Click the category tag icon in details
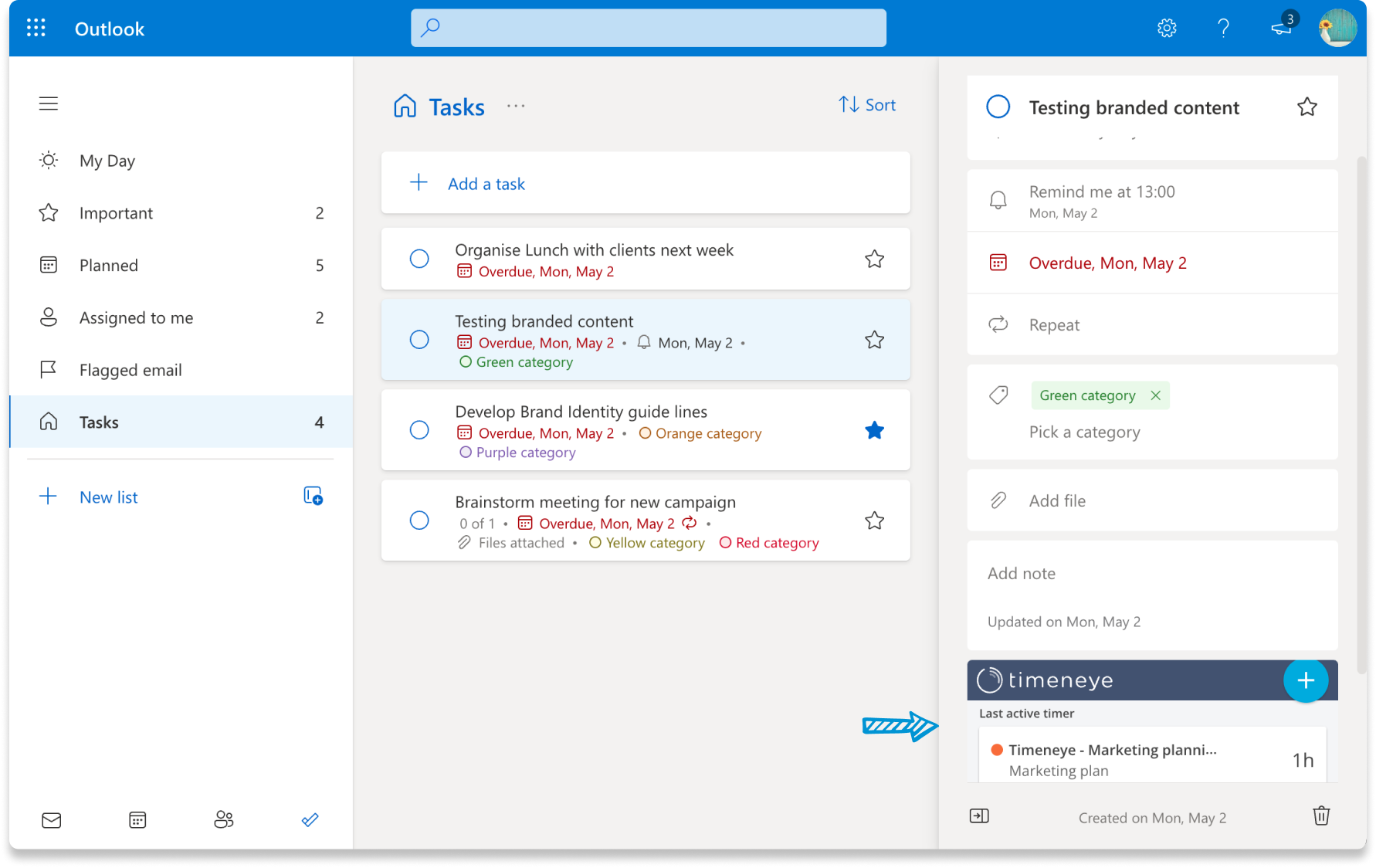The width and height of the screenshot is (1376, 868). 998,395
